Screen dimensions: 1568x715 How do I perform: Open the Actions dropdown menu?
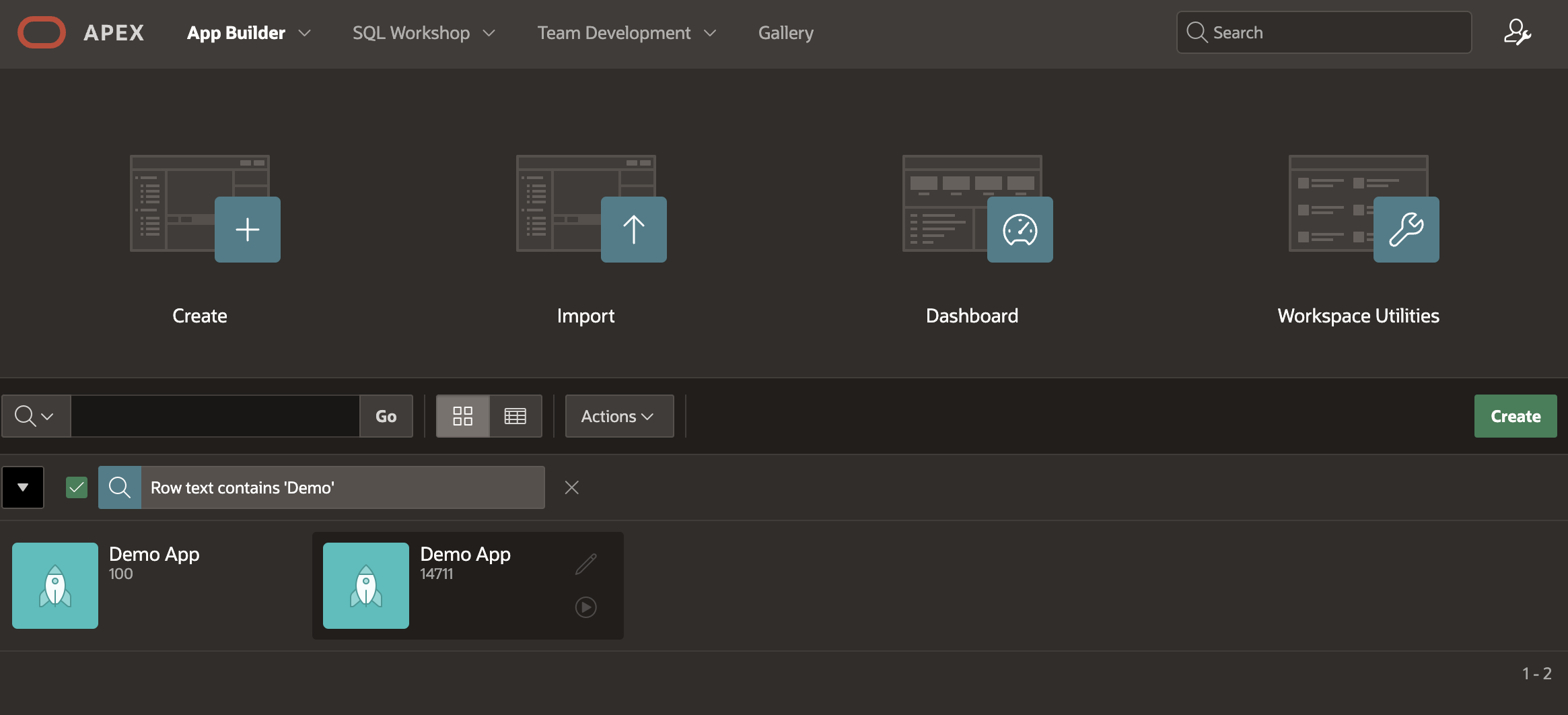[x=619, y=416]
